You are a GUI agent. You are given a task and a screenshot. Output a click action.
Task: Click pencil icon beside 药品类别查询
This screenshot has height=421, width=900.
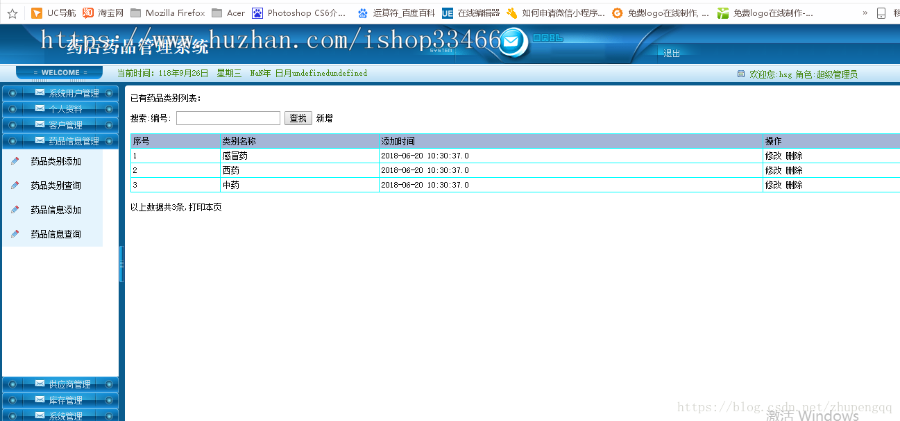pos(15,186)
